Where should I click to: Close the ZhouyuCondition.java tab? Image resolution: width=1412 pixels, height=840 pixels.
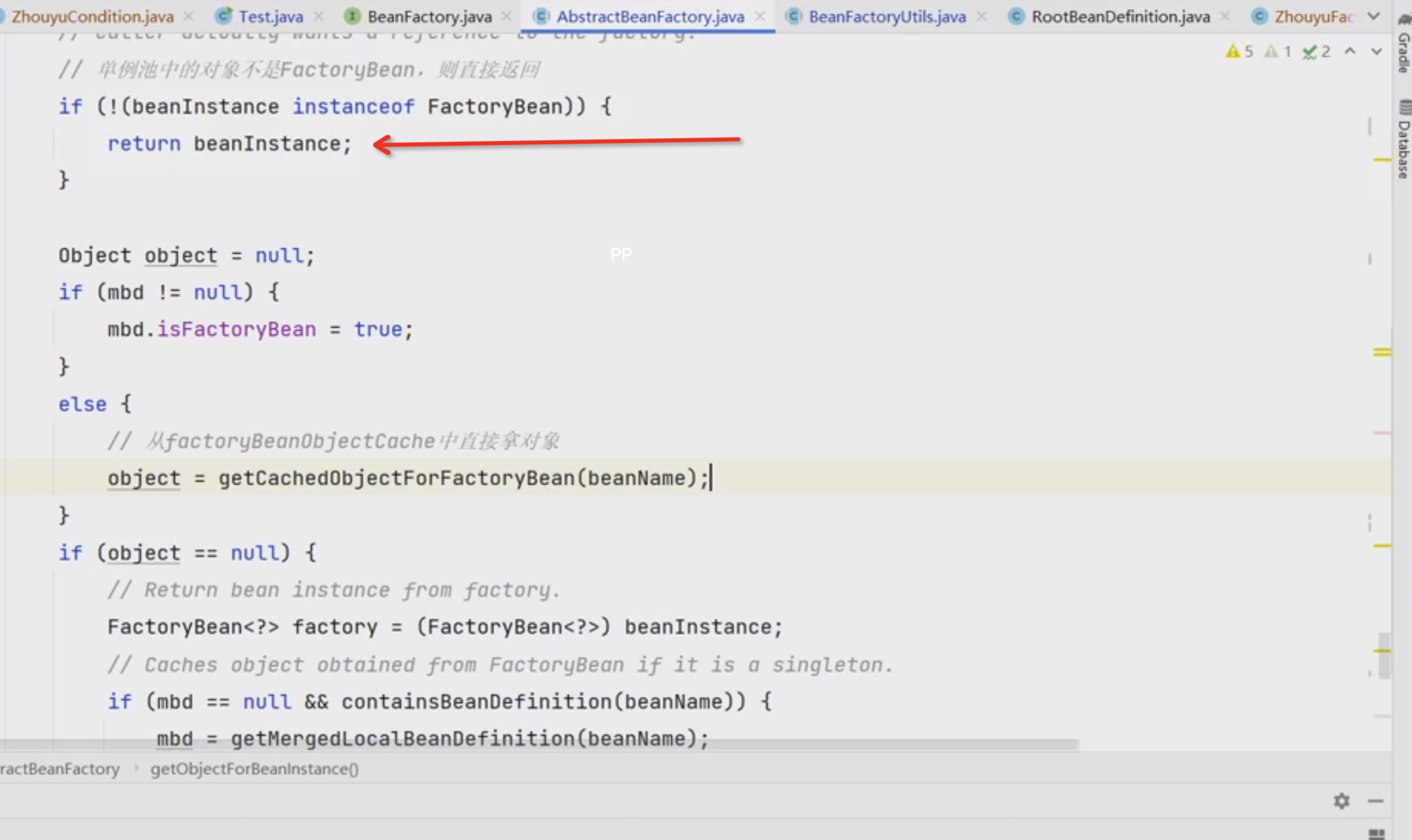189,16
